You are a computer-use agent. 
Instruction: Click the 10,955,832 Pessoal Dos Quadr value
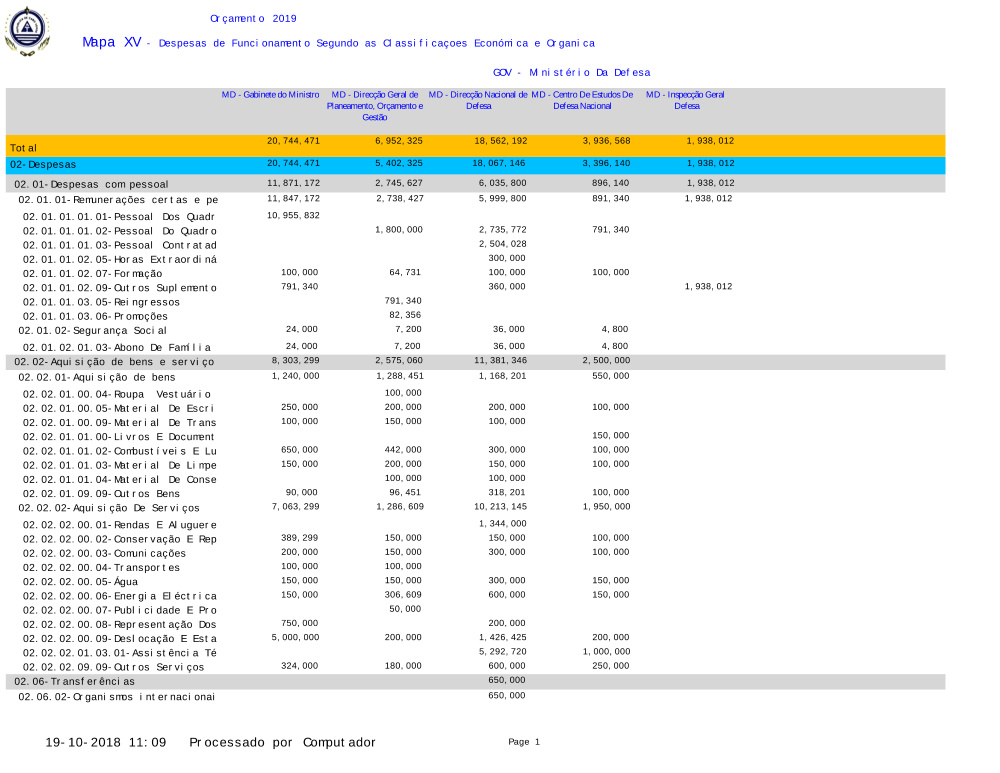293,215
